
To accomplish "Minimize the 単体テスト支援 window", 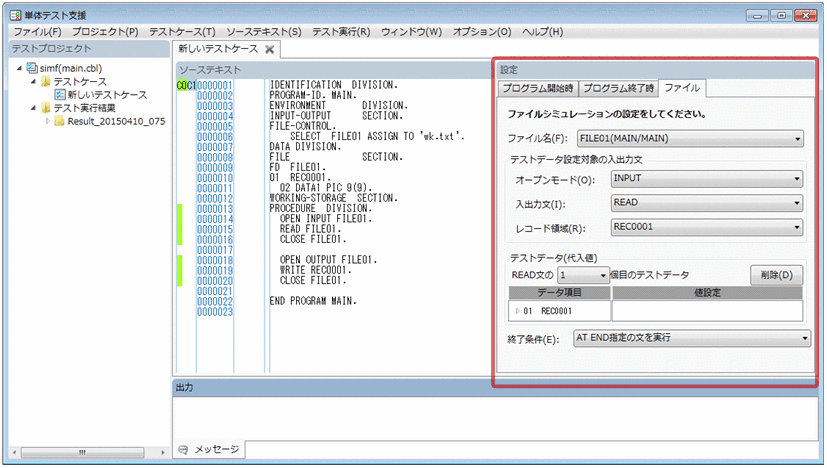I will [757, 16].
